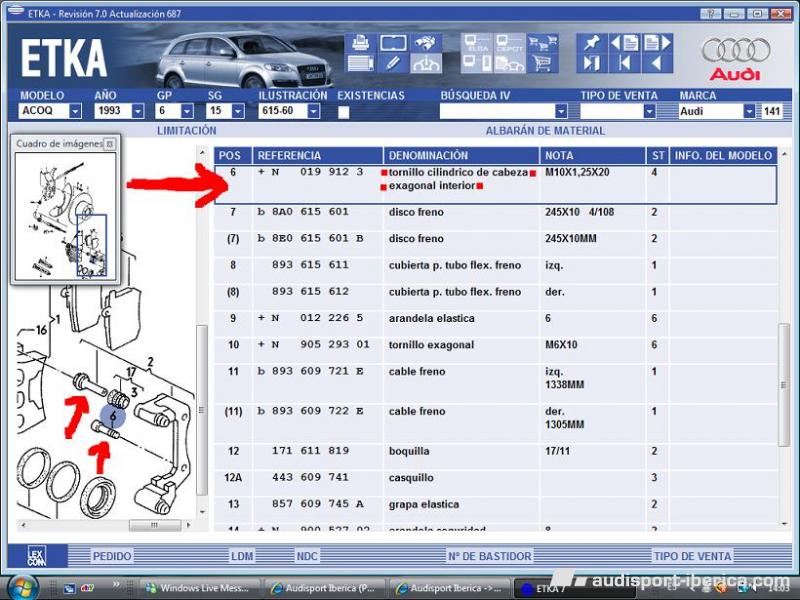Viewport: 800px width, 600px height.
Task: Open the Windows Start orb
Action: coord(21,587)
